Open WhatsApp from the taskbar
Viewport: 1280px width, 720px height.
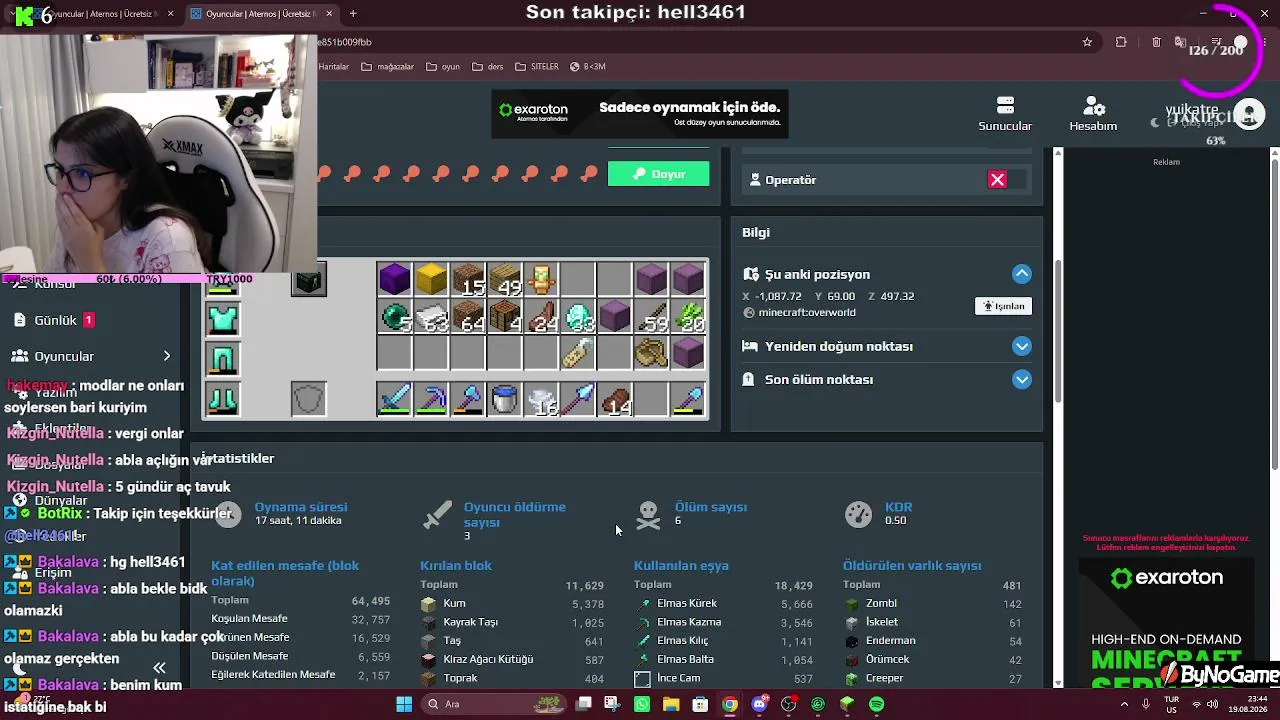pyautogui.click(x=642, y=704)
